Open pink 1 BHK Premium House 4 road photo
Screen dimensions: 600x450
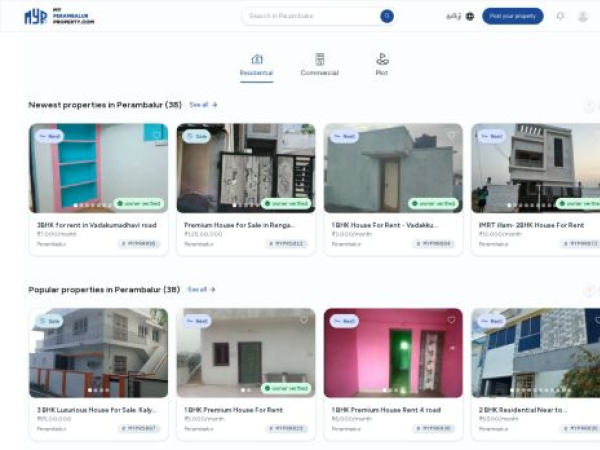tap(393, 353)
